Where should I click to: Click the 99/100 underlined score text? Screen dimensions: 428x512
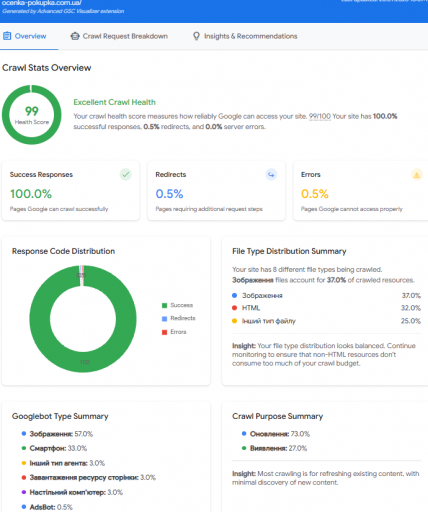click(x=320, y=116)
